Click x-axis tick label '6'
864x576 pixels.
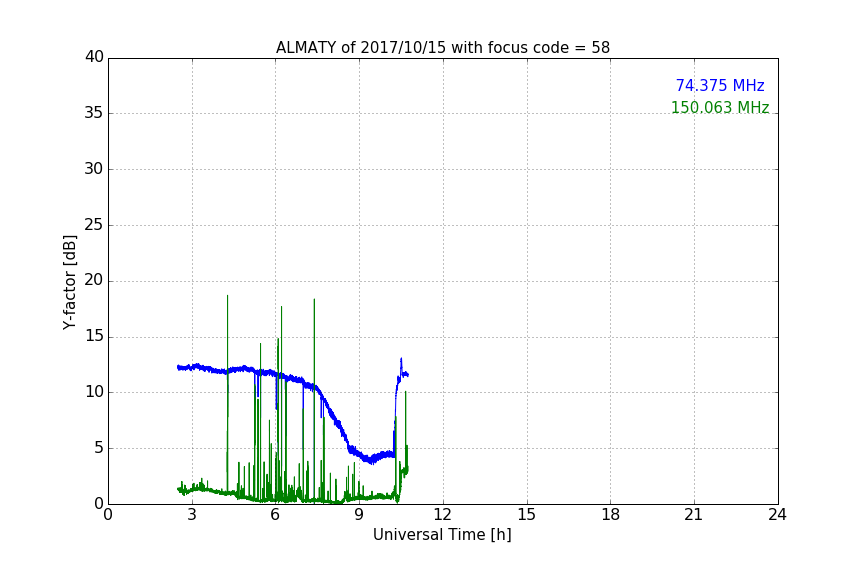click(276, 515)
